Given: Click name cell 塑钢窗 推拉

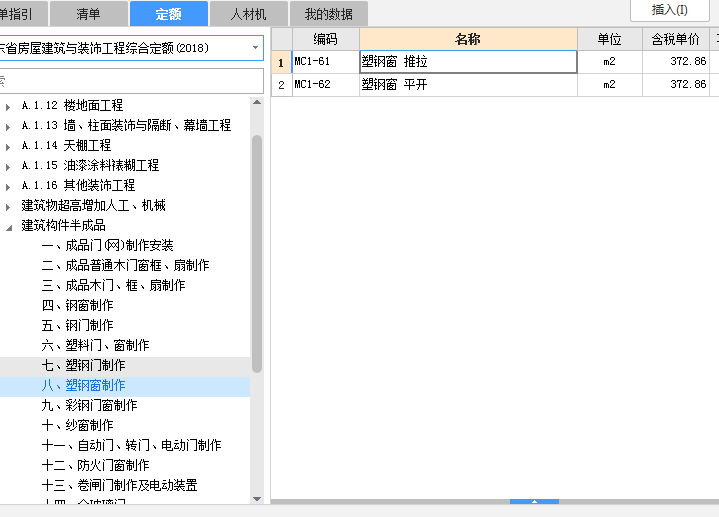Looking at the screenshot, I should (x=468, y=62).
